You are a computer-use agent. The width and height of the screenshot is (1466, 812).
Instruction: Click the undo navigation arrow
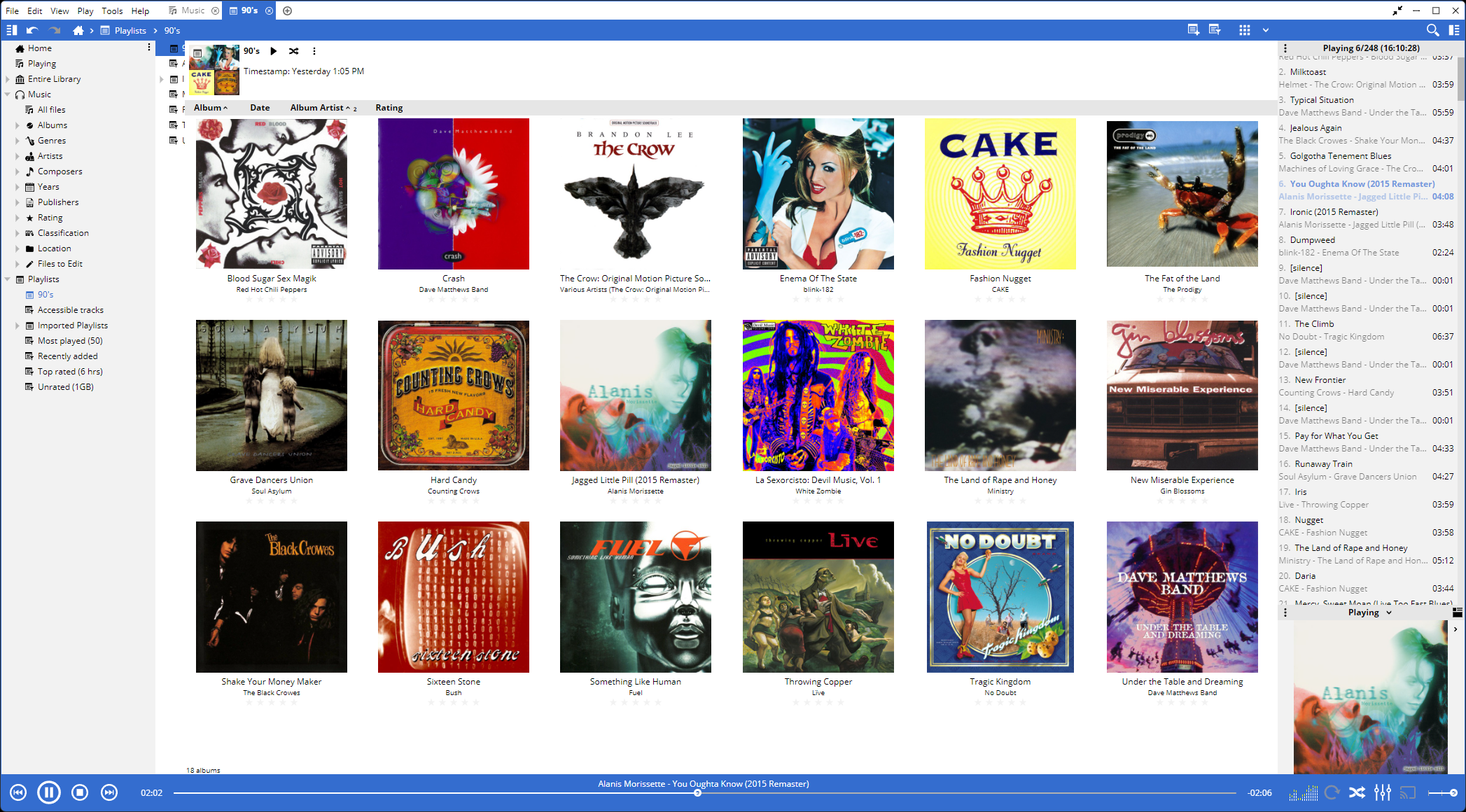(x=32, y=30)
